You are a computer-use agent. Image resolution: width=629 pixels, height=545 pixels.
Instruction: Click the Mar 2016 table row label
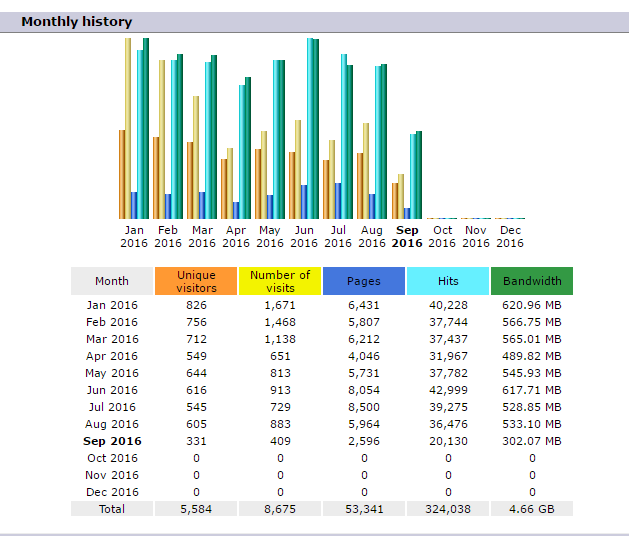tap(112, 339)
